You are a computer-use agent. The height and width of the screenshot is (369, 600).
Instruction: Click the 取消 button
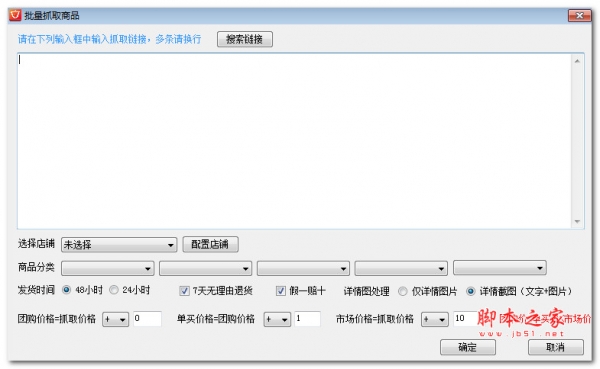point(556,347)
